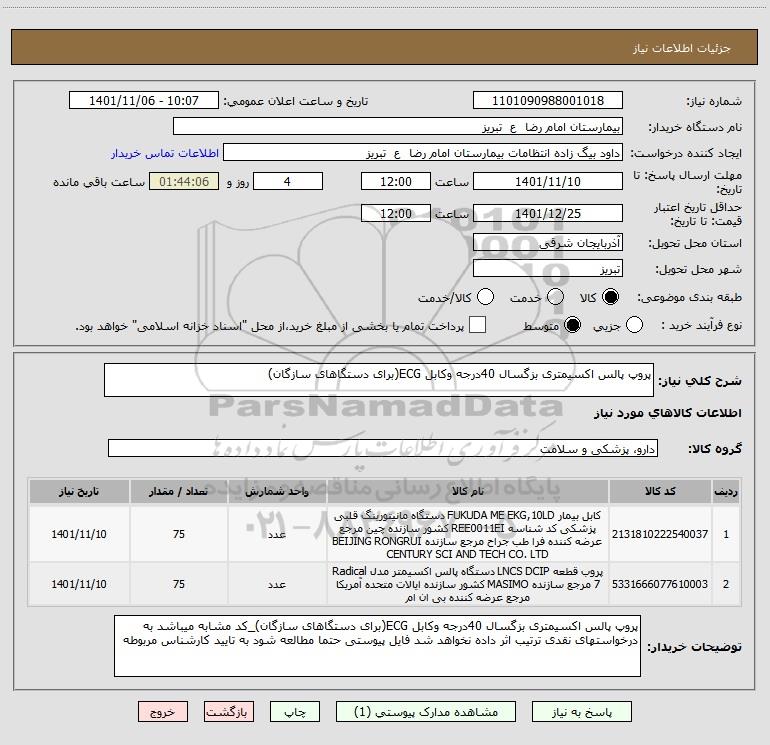Click the اطلاعات کالاهای مورد نیاز section heading
The image size is (770, 745).
668,413
